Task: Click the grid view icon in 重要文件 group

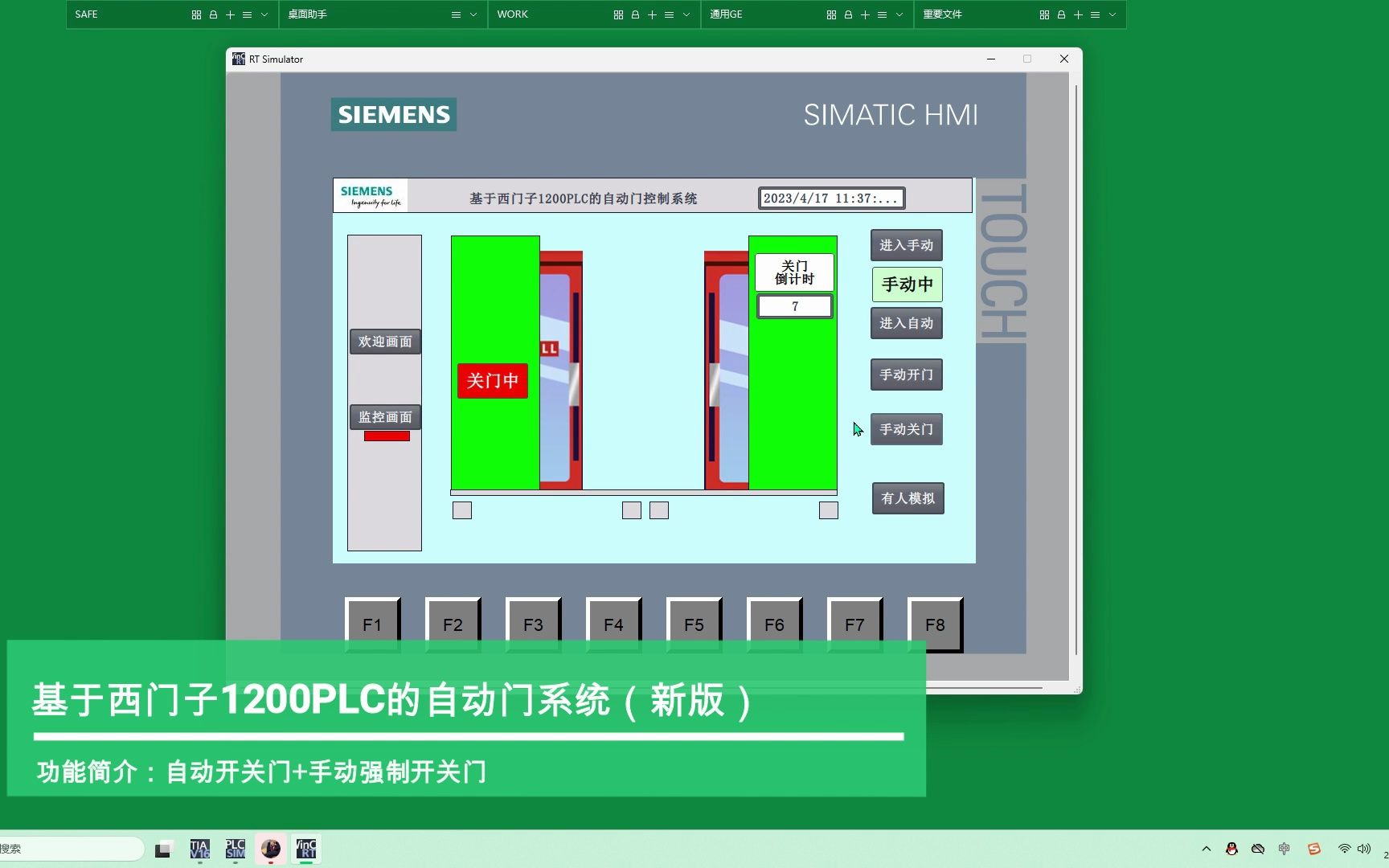Action: tap(1044, 14)
